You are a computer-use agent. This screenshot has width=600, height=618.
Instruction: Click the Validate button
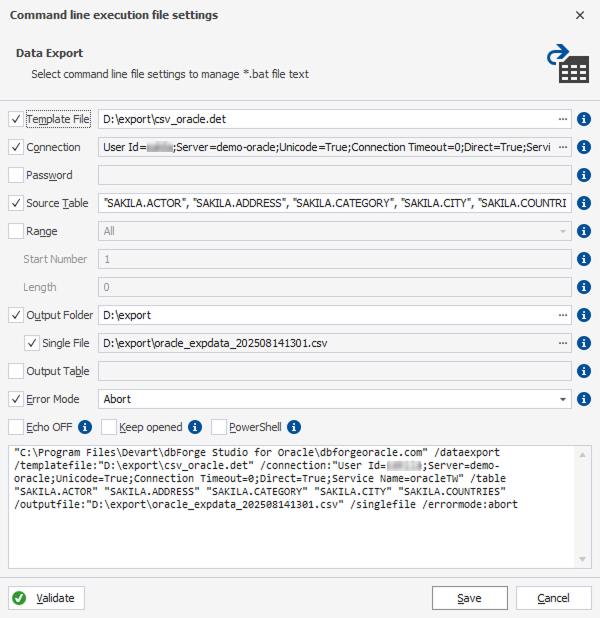coord(47,598)
